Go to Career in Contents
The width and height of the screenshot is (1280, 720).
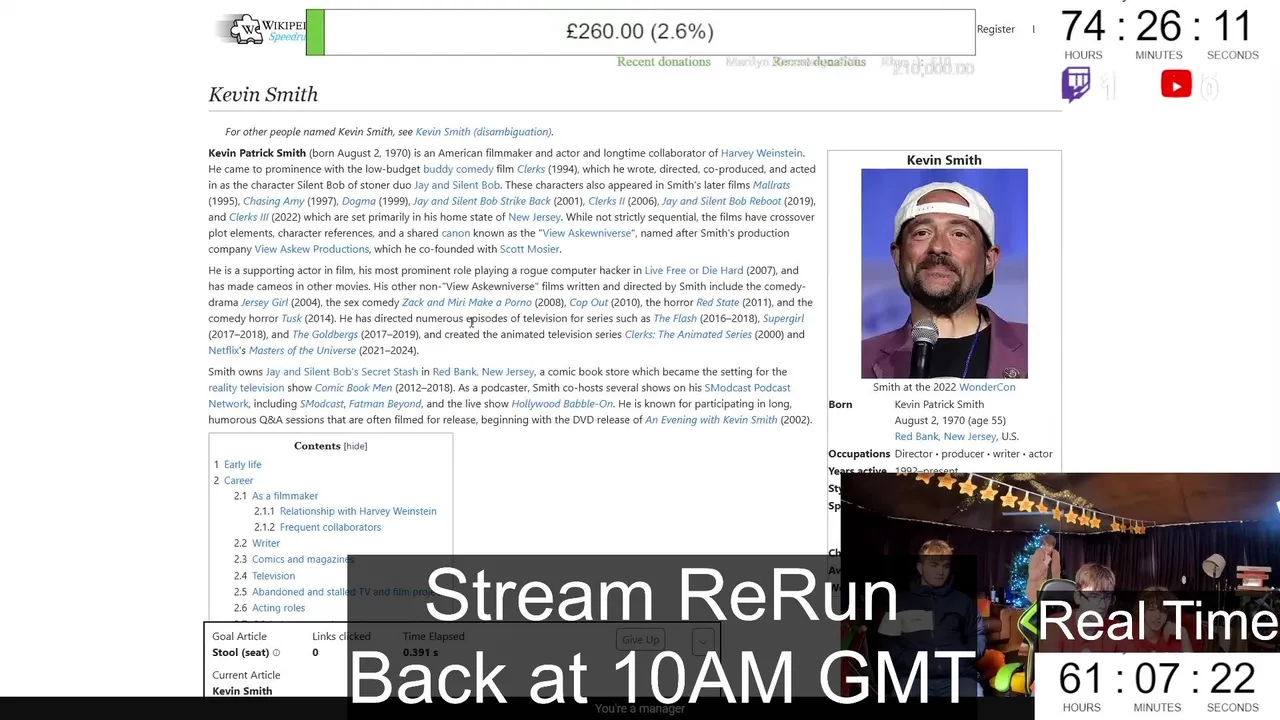(x=238, y=481)
